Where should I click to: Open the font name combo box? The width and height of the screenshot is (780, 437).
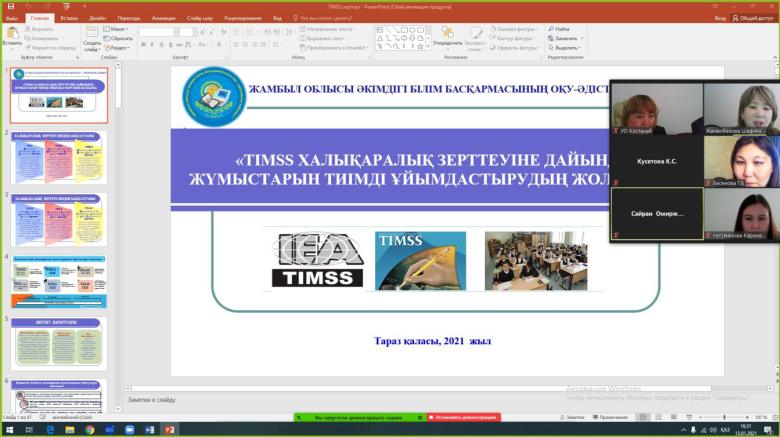[159, 32]
